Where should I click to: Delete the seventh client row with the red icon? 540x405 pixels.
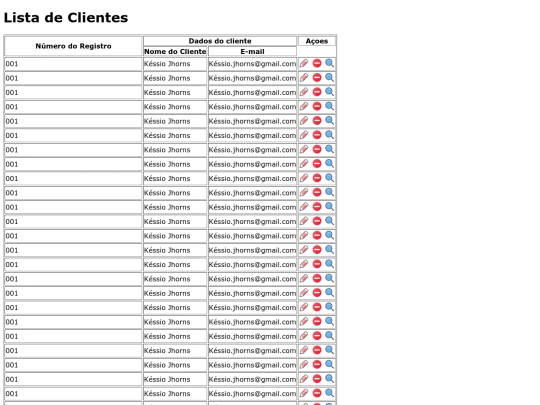point(317,149)
